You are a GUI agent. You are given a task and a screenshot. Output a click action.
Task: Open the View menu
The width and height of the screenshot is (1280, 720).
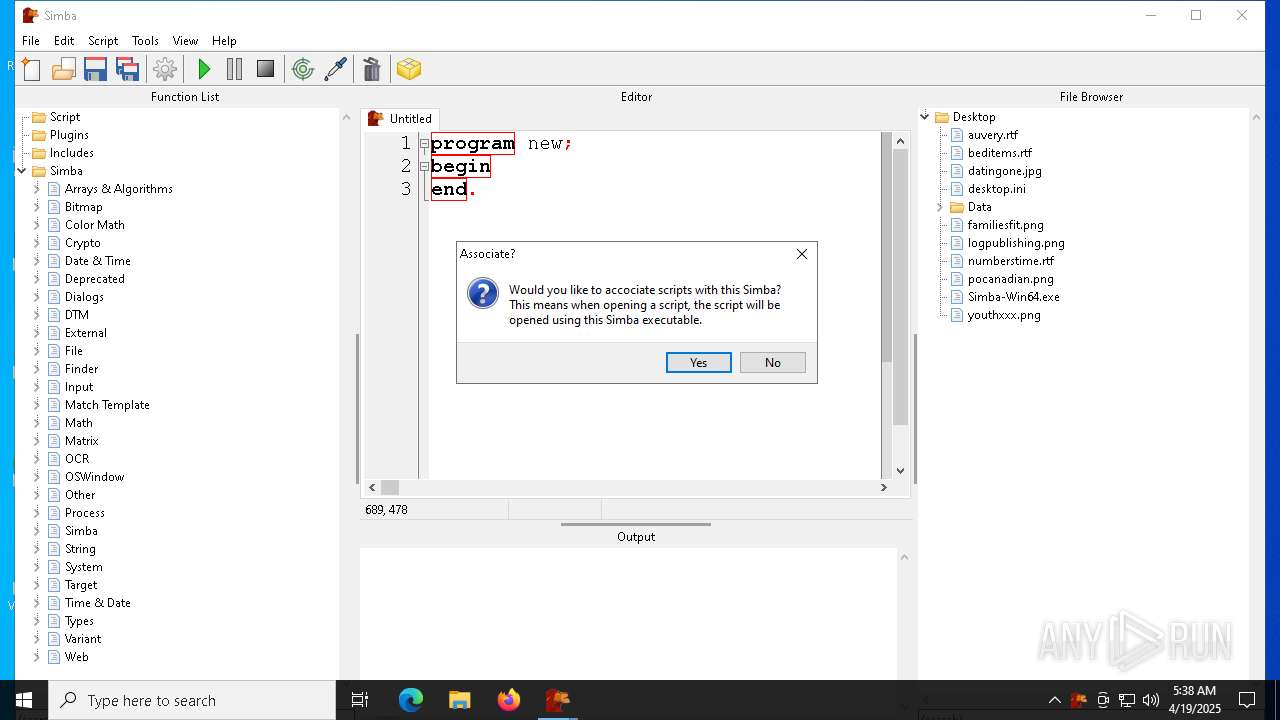click(185, 41)
